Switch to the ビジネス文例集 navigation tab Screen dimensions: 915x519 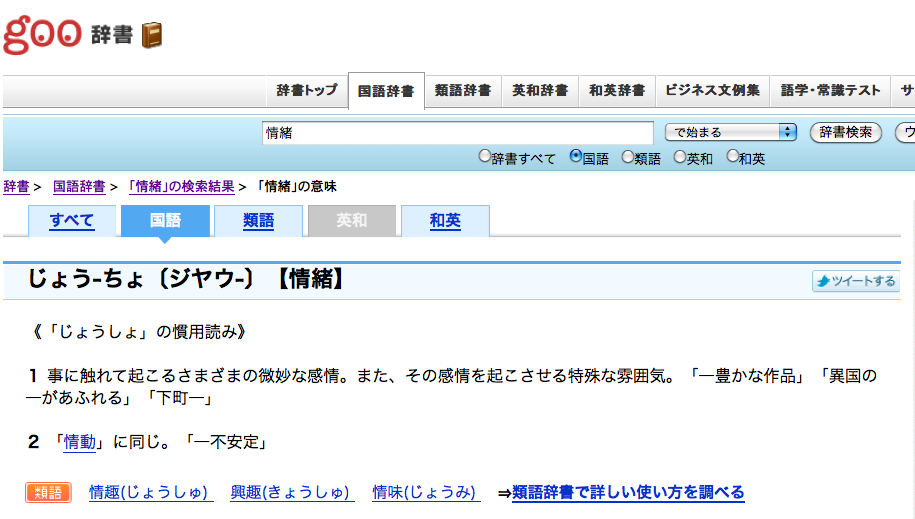click(712, 90)
